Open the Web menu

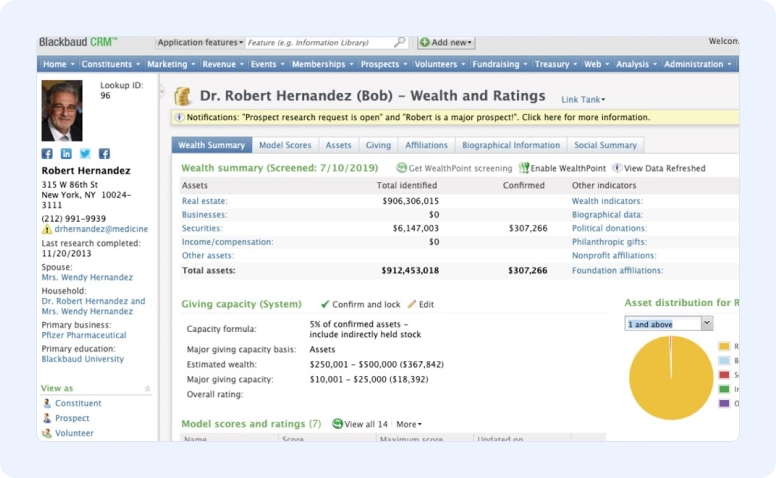(x=596, y=64)
